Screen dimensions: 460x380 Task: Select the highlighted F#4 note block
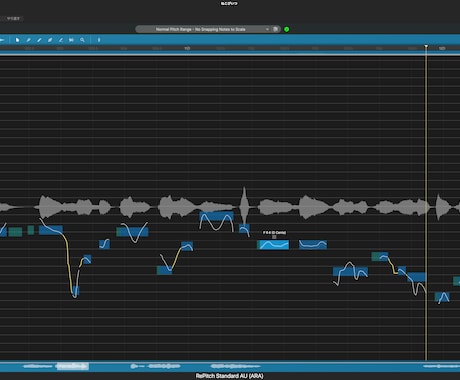(x=273, y=245)
